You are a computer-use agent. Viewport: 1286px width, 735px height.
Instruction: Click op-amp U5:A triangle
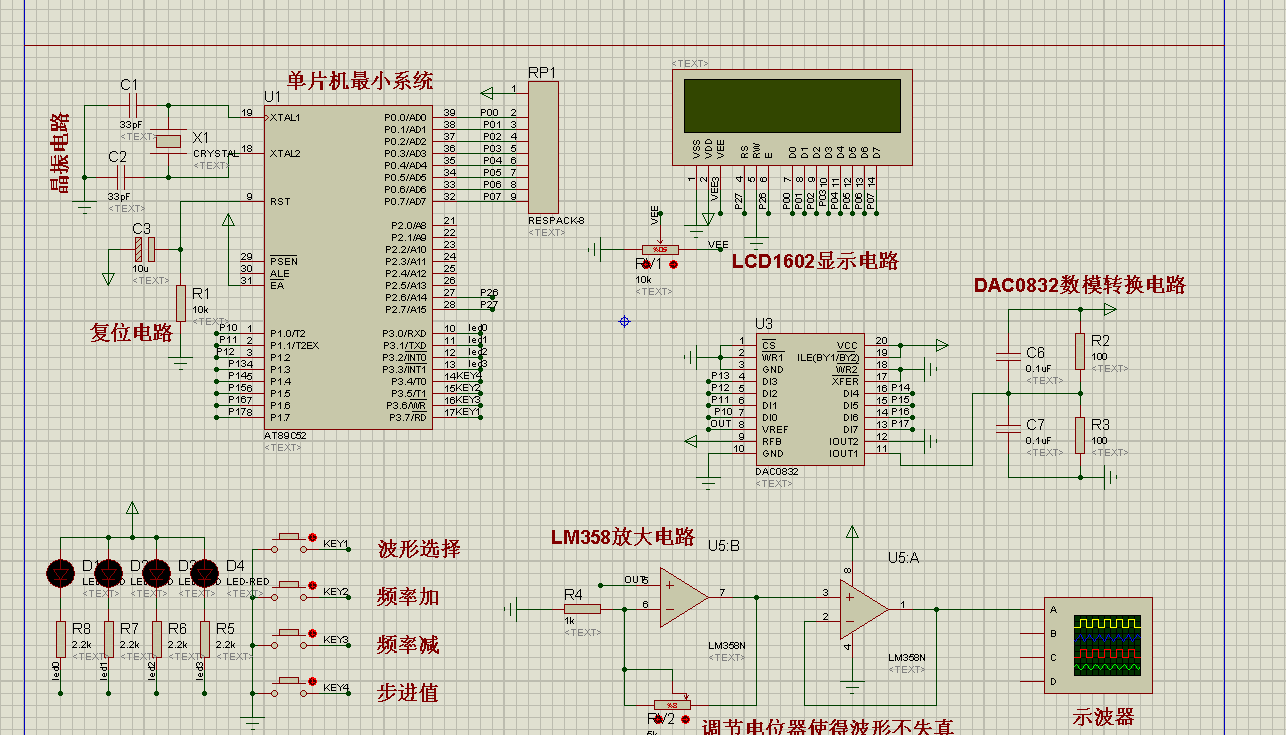[864, 608]
